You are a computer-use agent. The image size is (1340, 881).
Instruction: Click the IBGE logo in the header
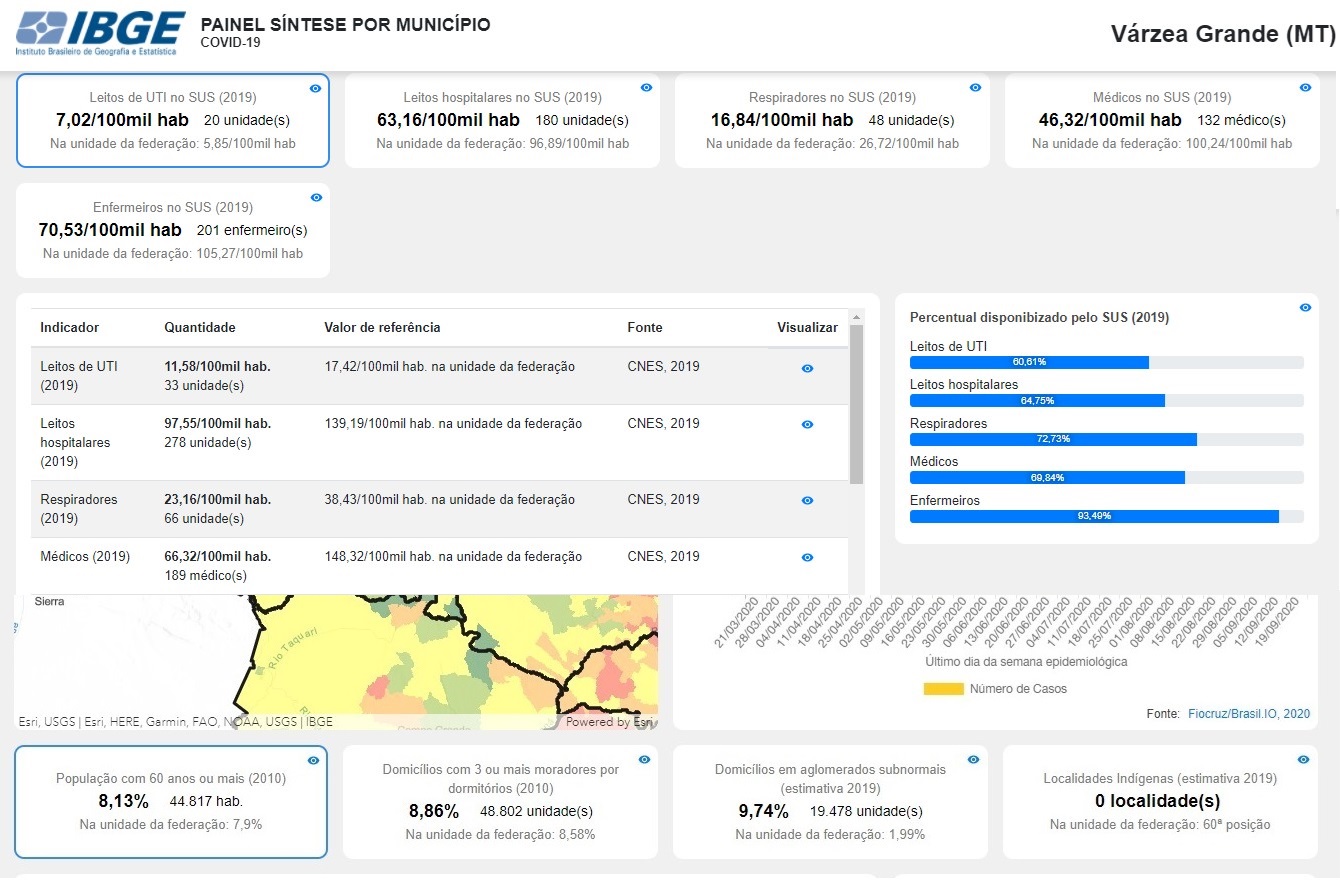point(100,33)
